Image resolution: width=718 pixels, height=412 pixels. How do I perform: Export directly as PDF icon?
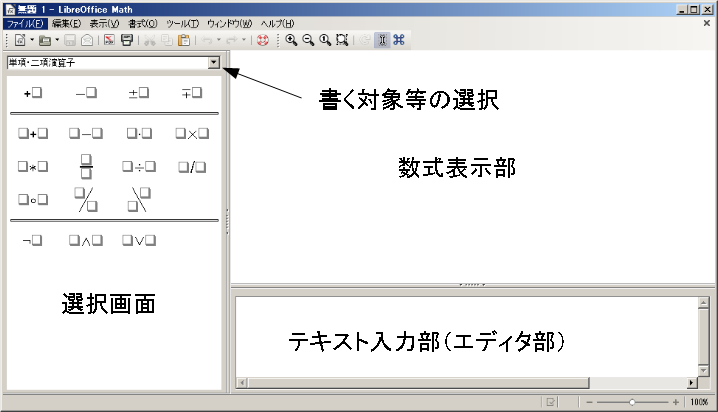click(109, 40)
